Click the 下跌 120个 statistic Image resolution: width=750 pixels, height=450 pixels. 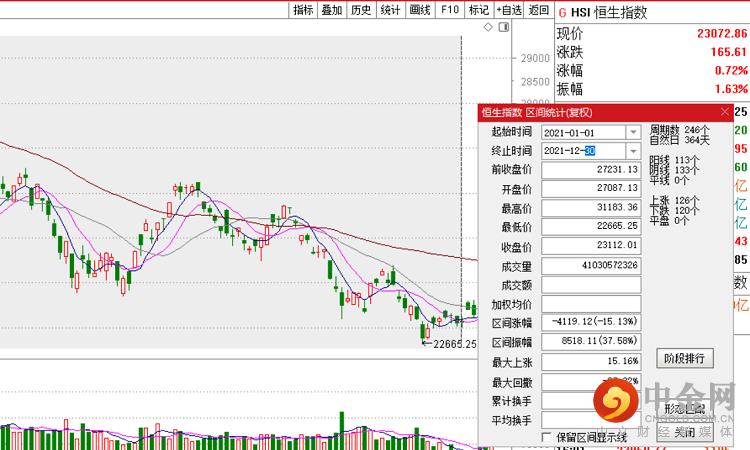click(674, 210)
